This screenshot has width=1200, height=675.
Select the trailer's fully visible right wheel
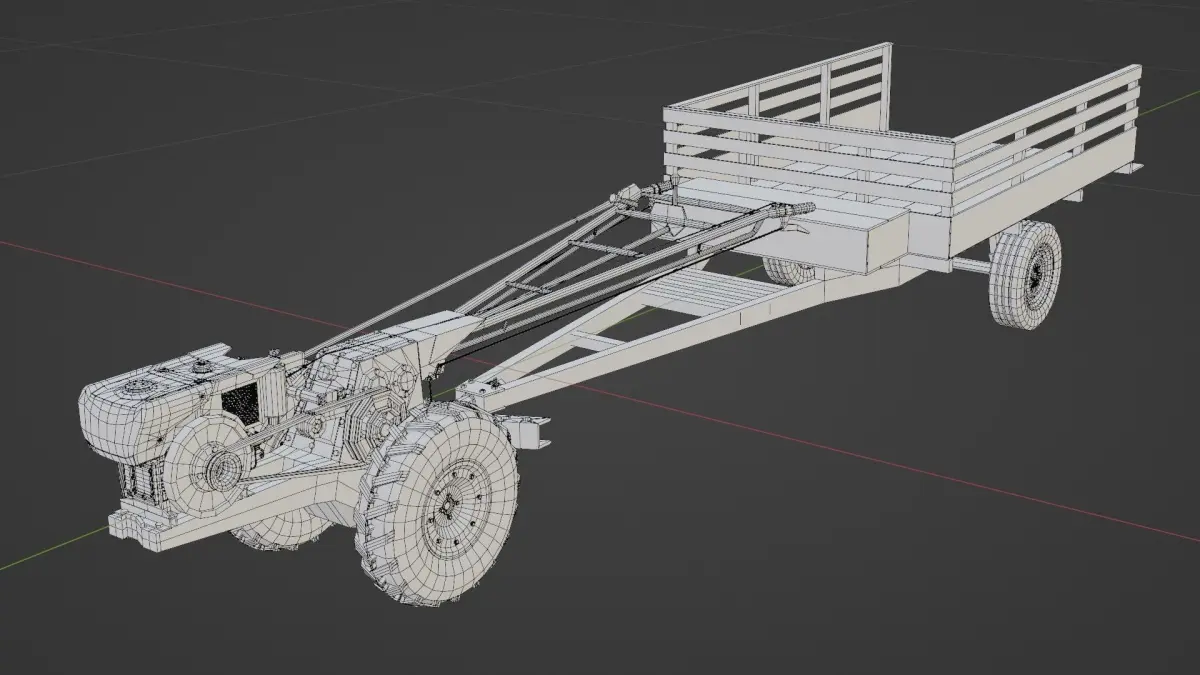tap(1025, 273)
